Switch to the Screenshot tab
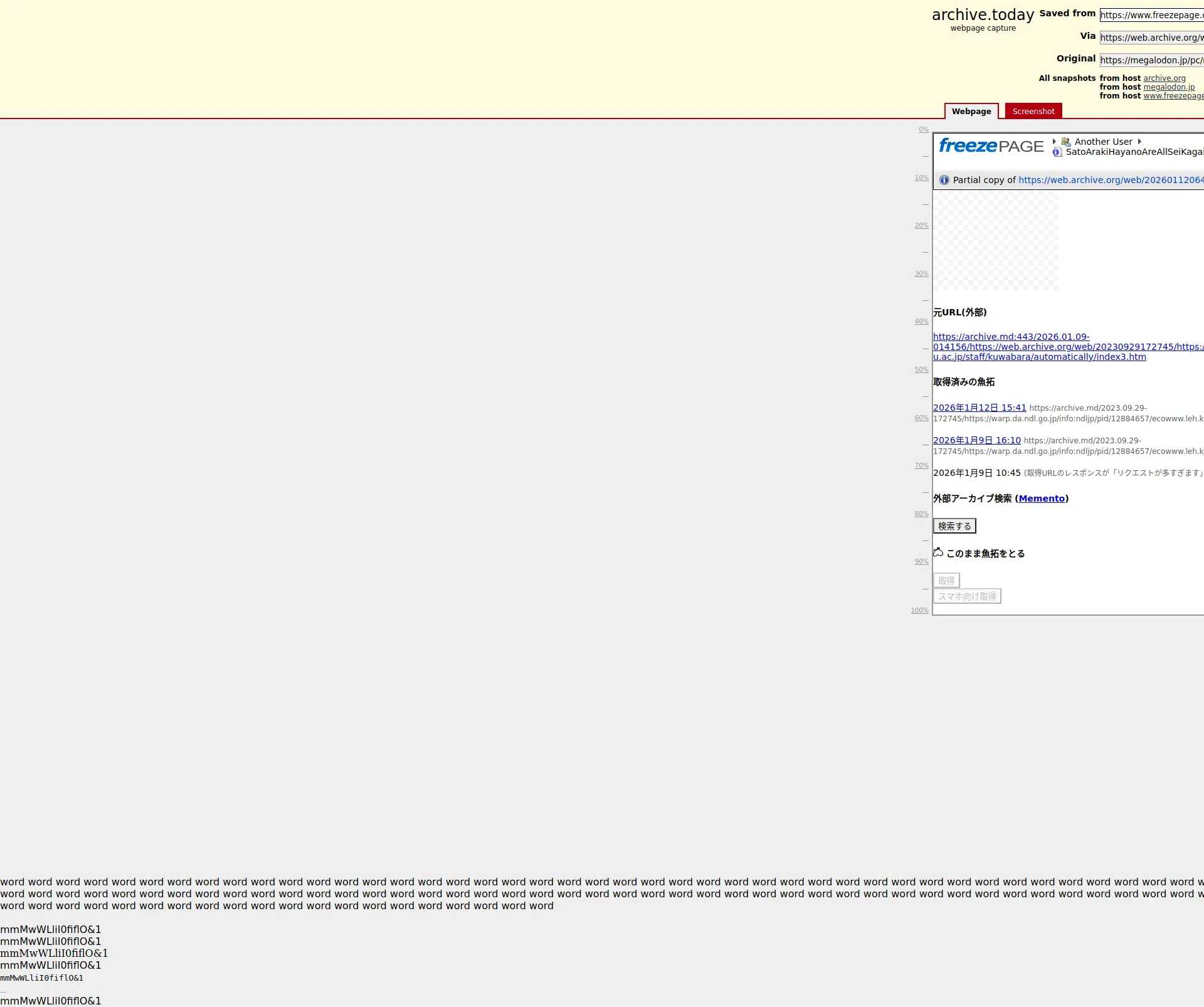The width and height of the screenshot is (1204, 1007). [x=1033, y=112]
